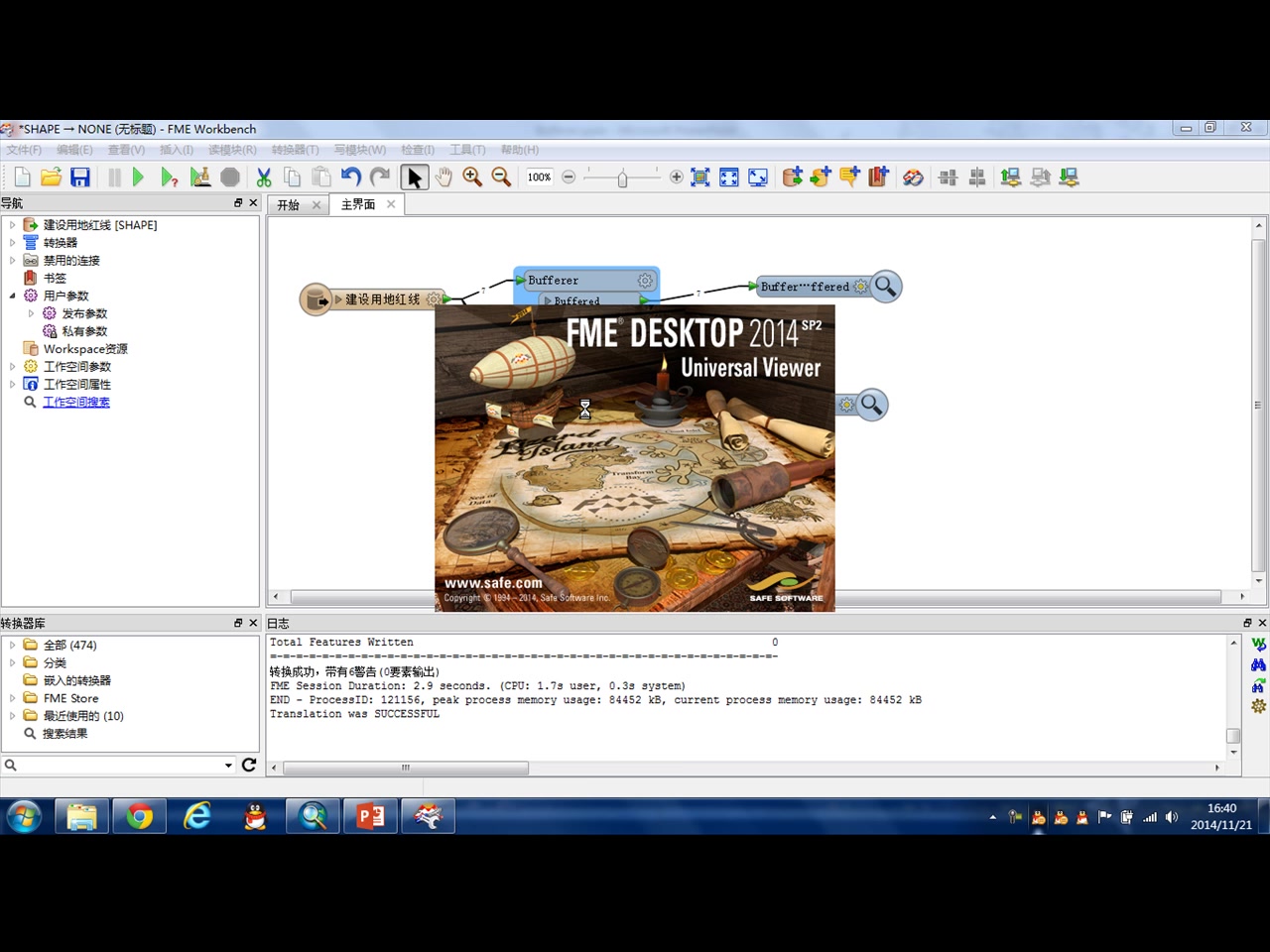The height and width of the screenshot is (952, 1270).
Task: Open the inspector magnifier on Buffer_ffered
Action: click(x=885, y=287)
